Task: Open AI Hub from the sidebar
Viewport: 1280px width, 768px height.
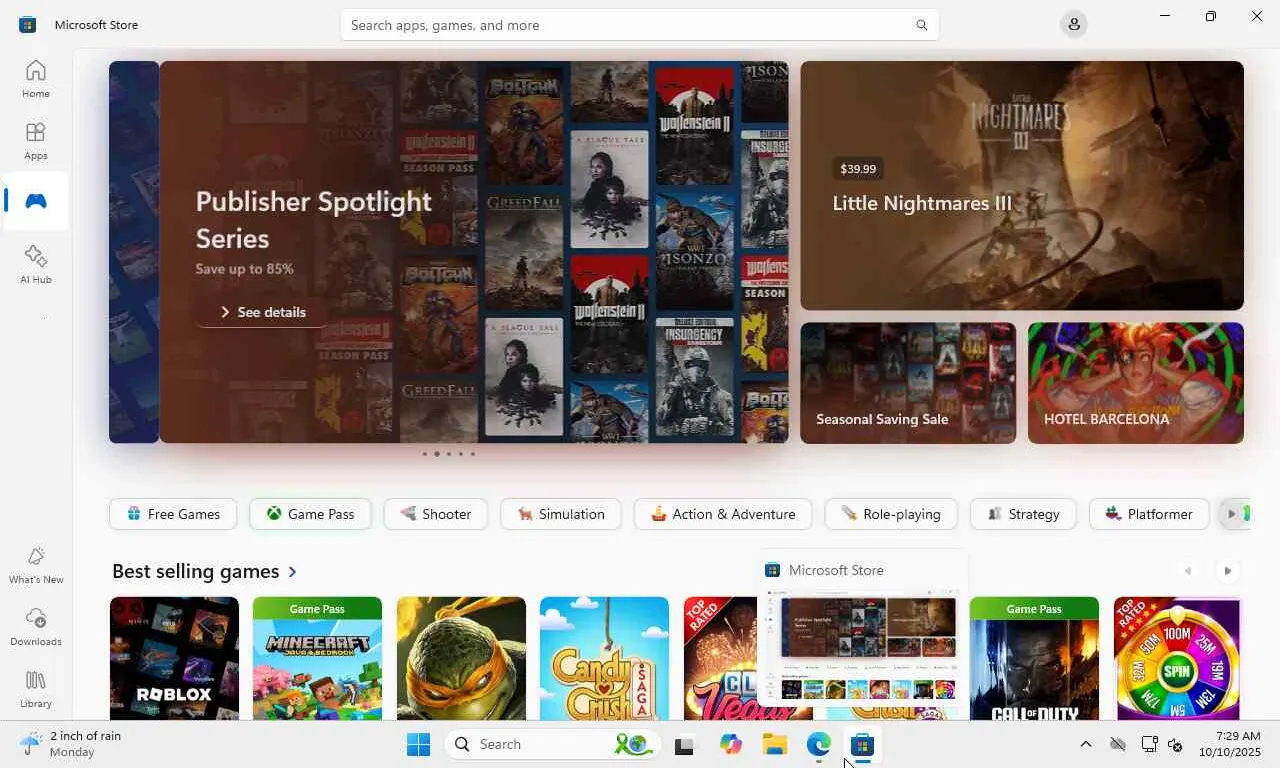Action: [x=36, y=265]
